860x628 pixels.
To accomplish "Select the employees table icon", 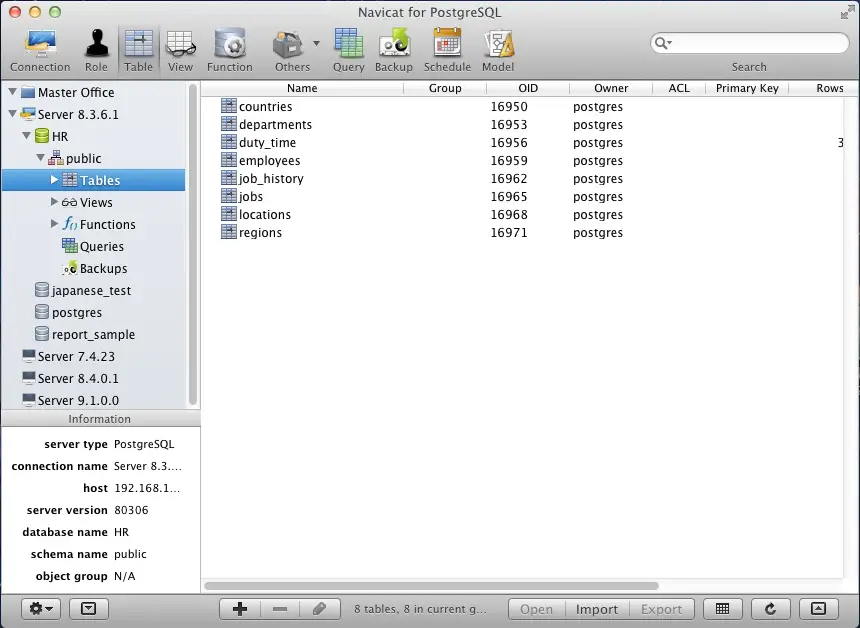I will [x=229, y=160].
